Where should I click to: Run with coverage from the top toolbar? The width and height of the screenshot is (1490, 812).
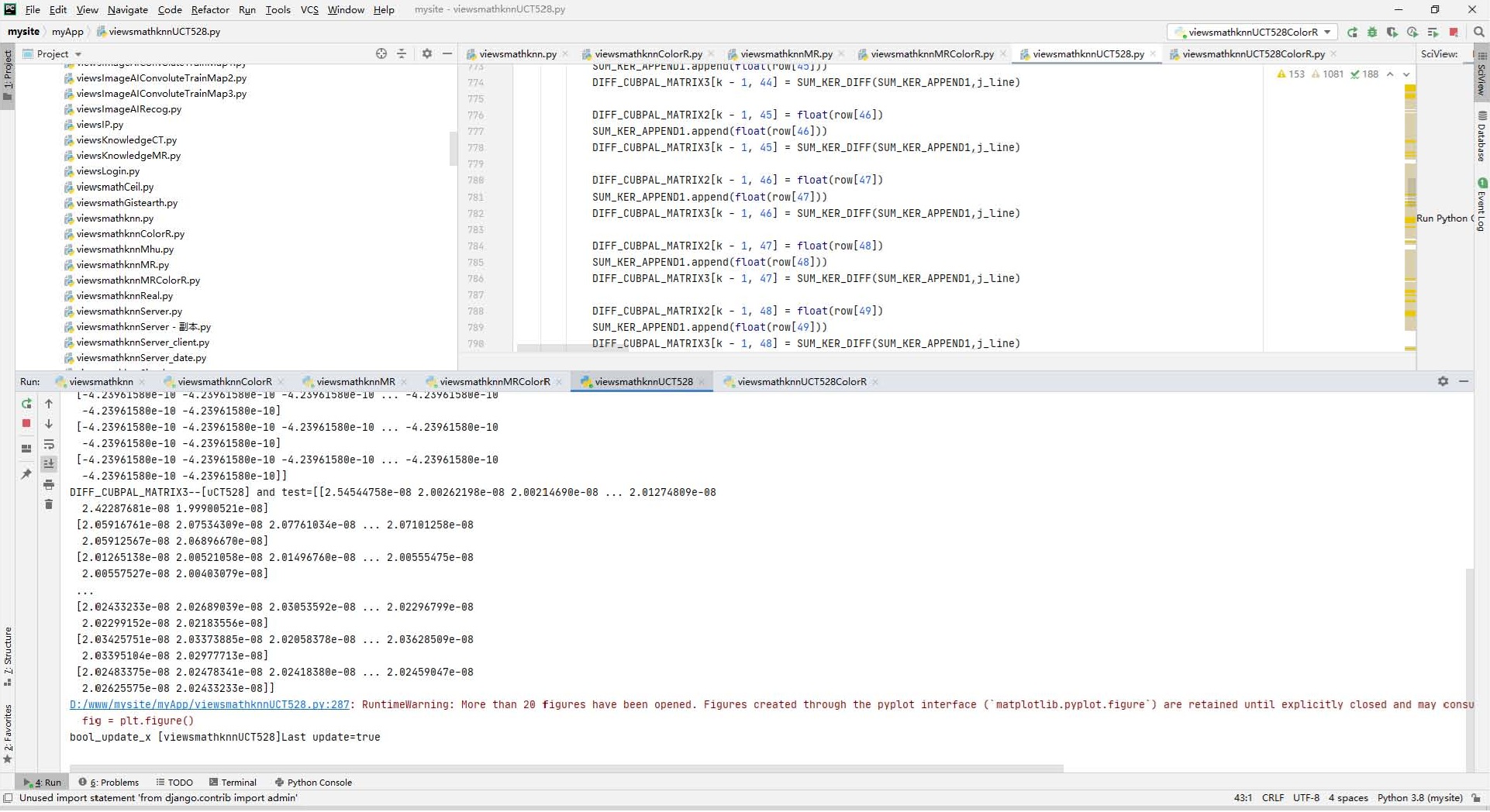pos(1392,32)
